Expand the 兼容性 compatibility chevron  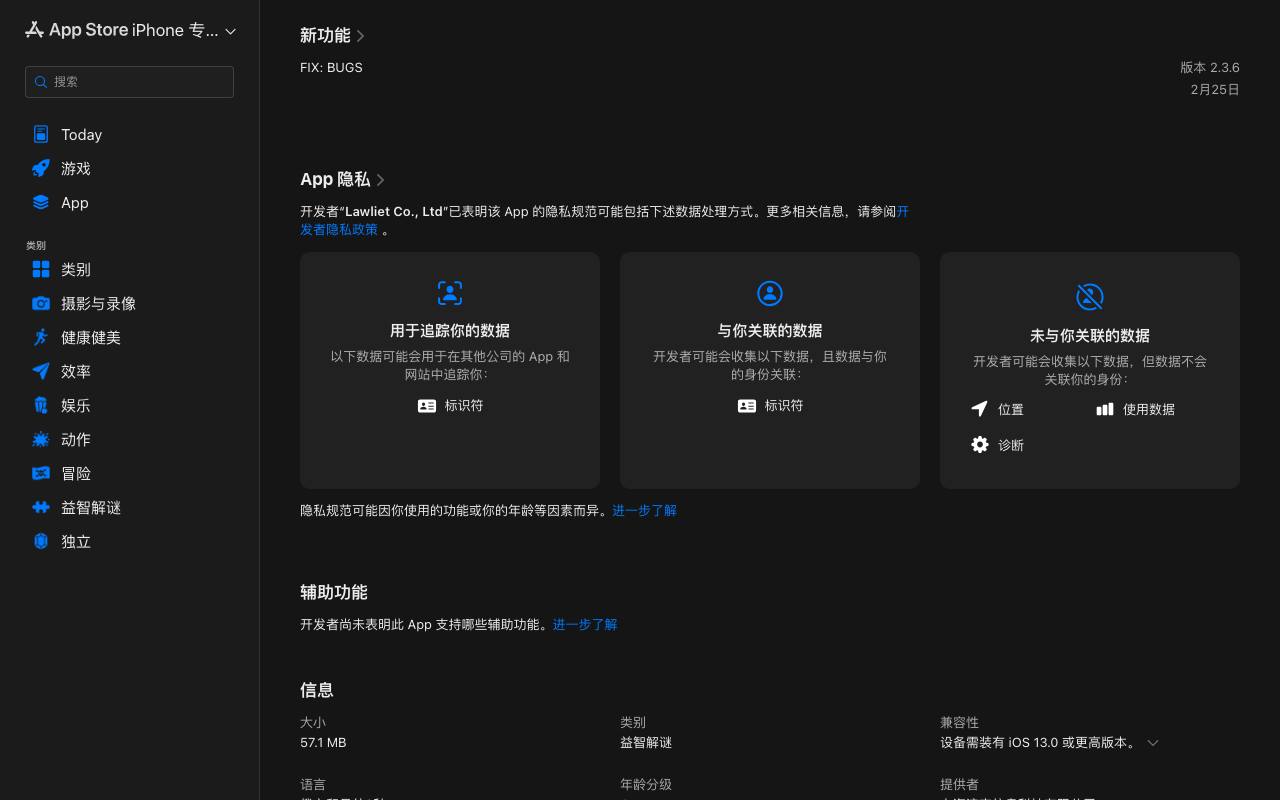pyautogui.click(x=1153, y=743)
